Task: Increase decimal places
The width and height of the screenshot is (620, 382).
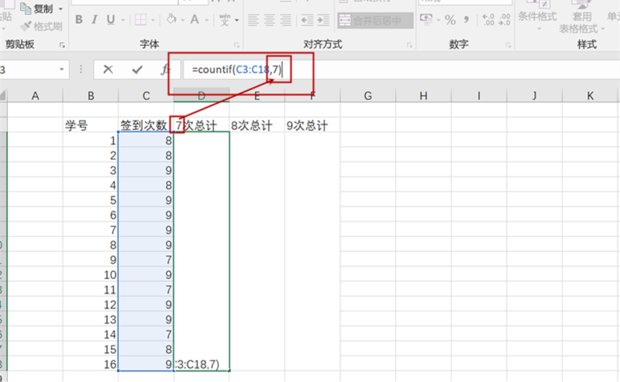Action: pos(488,19)
